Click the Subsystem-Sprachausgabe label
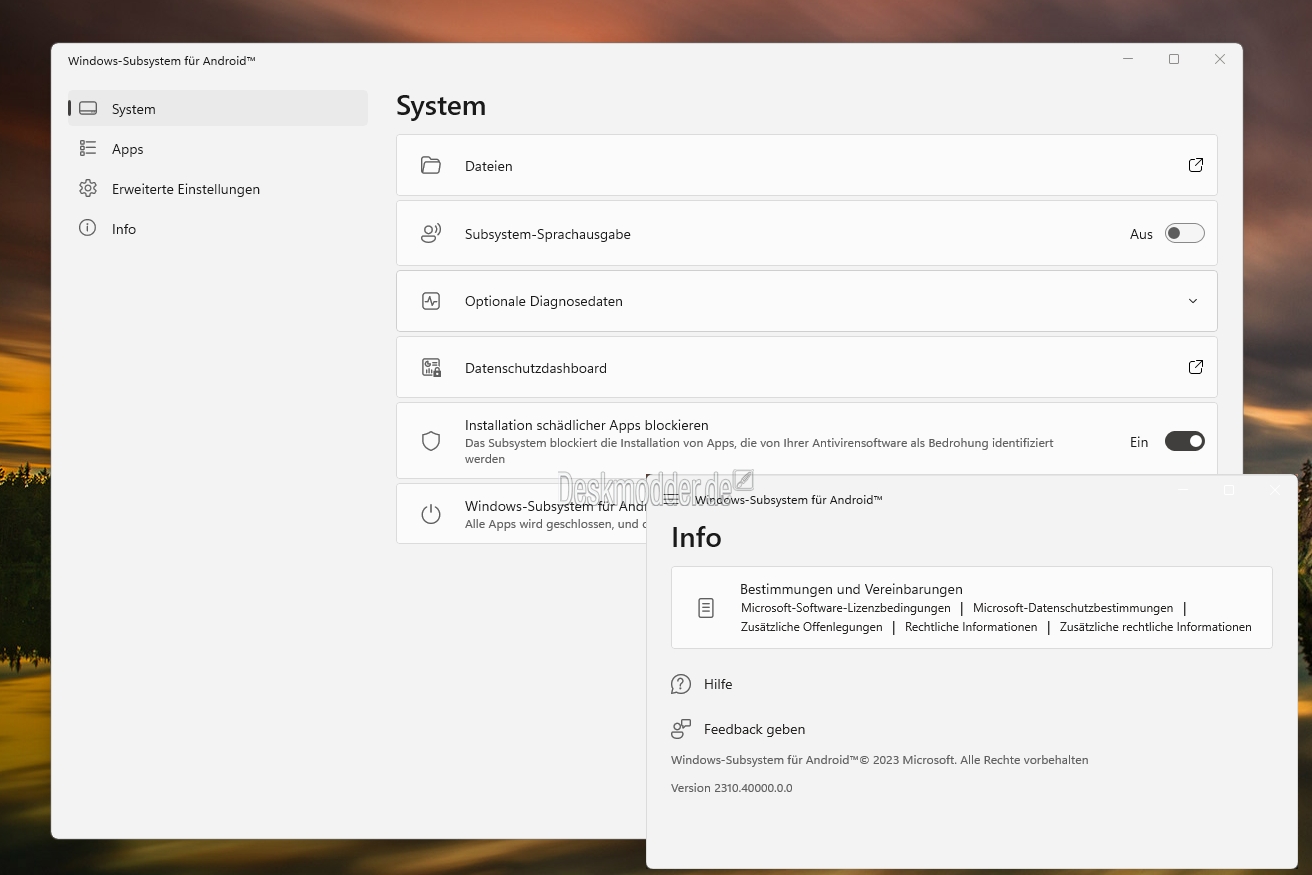 click(548, 234)
